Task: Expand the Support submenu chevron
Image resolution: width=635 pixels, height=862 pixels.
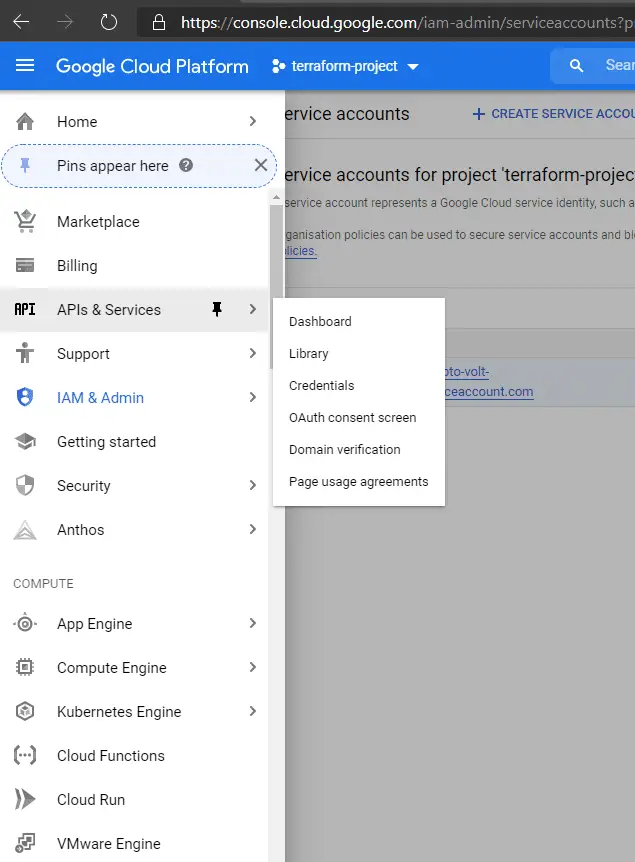Action: click(252, 353)
